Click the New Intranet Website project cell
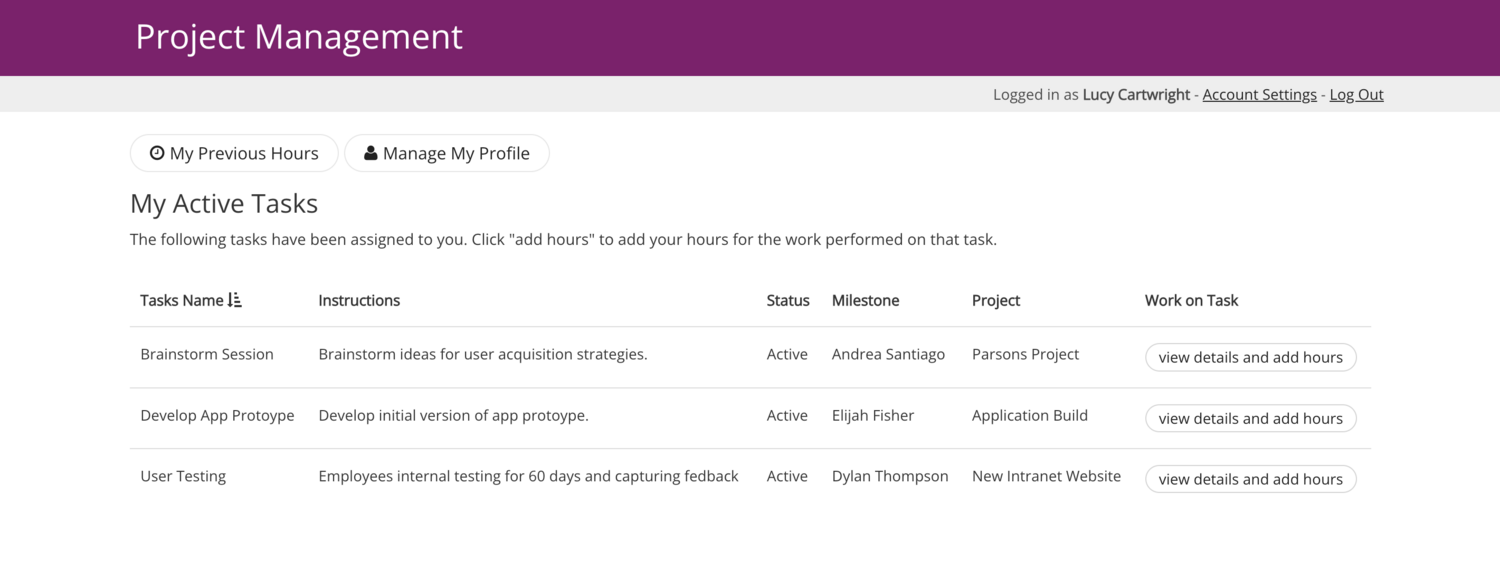 tap(1046, 476)
